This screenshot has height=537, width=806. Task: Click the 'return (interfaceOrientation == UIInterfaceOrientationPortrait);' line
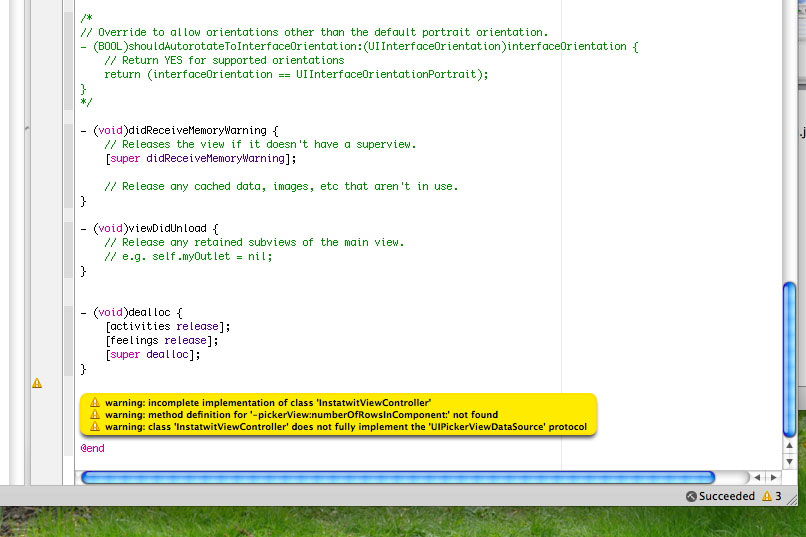pyautogui.click(x=296, y=75)
